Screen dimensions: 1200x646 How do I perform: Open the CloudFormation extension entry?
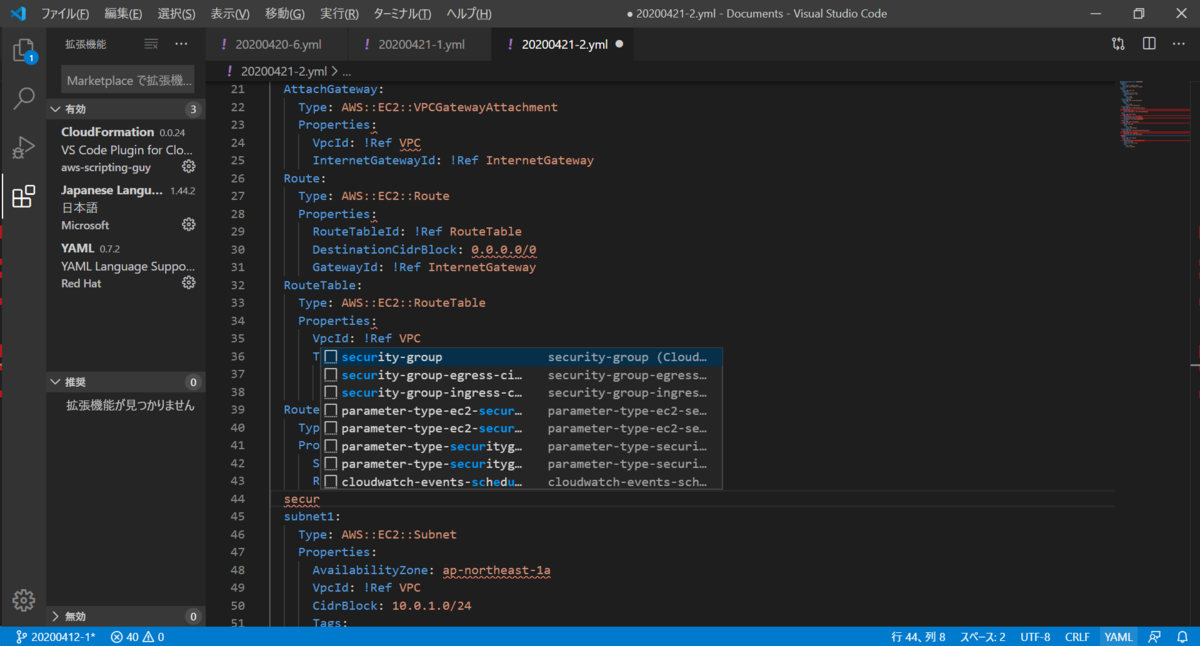(125, 149)
